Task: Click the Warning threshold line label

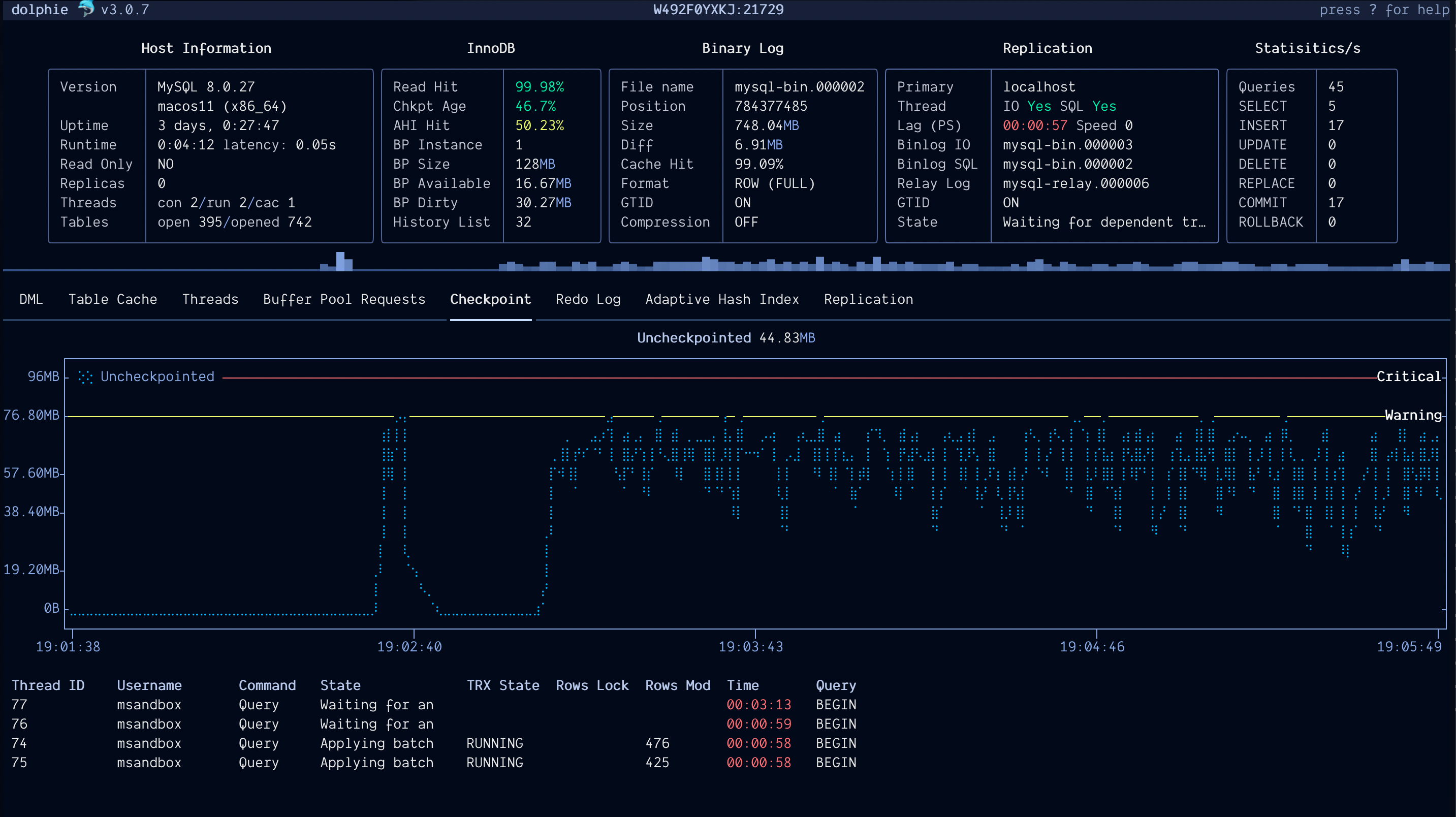Action: click(1413, 415)
